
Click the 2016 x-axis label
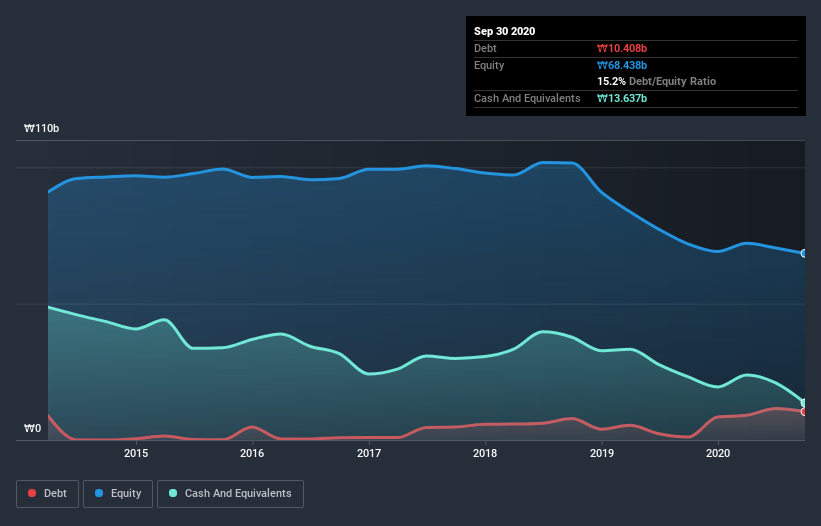coord(252,453)
